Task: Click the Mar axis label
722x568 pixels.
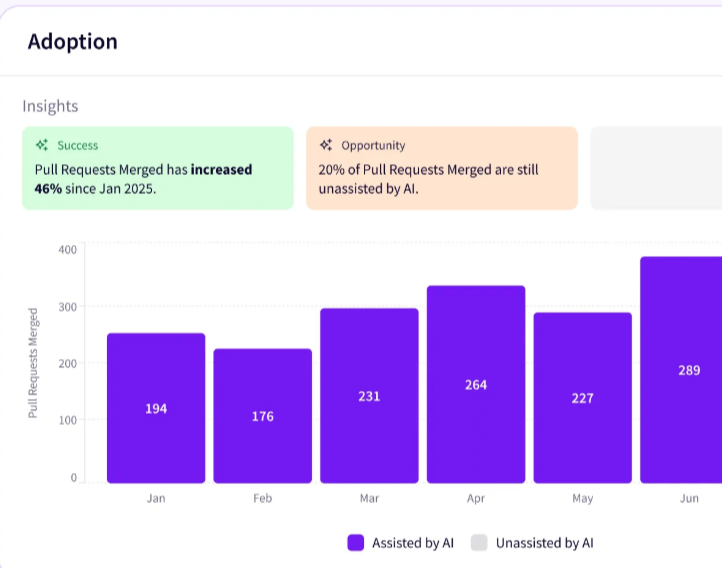Action: 369,498
